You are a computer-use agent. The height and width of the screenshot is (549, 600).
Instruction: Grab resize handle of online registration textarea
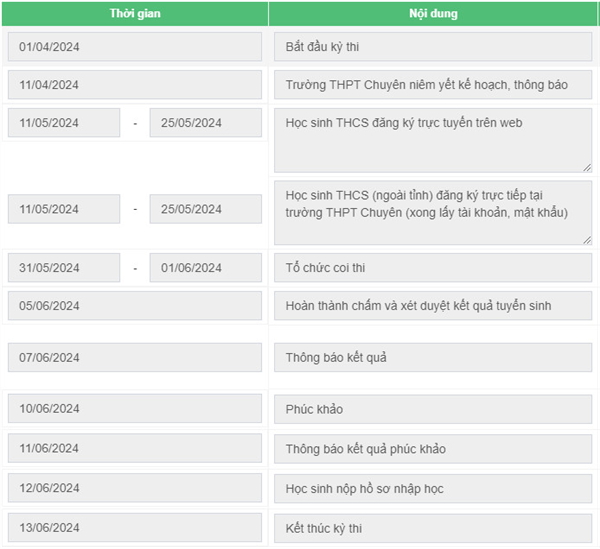[587, 168]
